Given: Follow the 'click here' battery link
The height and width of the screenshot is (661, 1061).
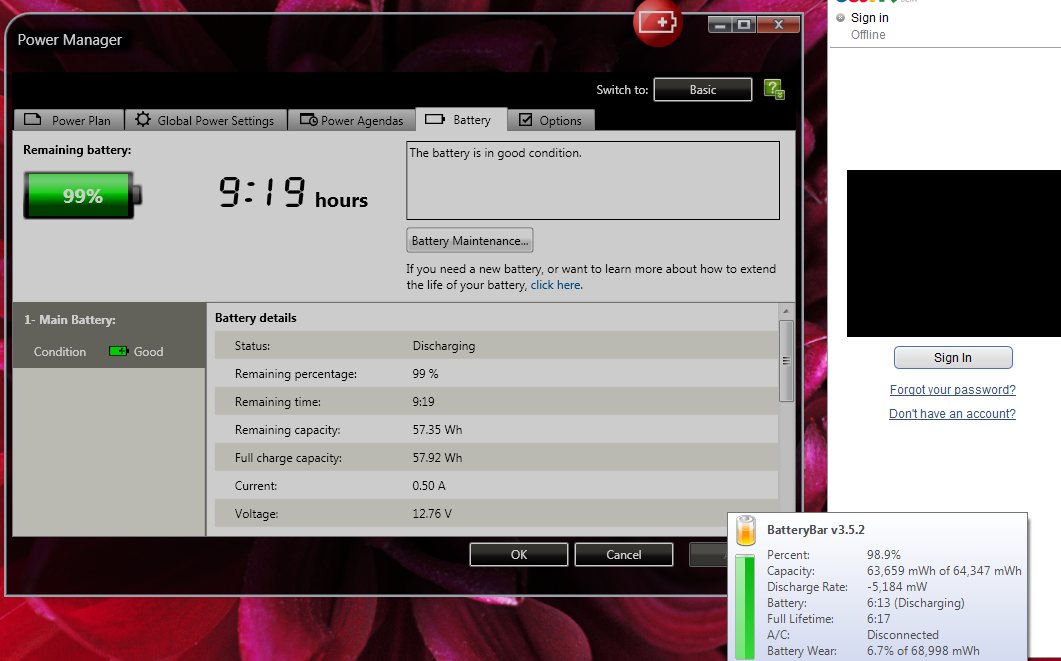Looking at the screenshot, I should click(x=556, y=285).
